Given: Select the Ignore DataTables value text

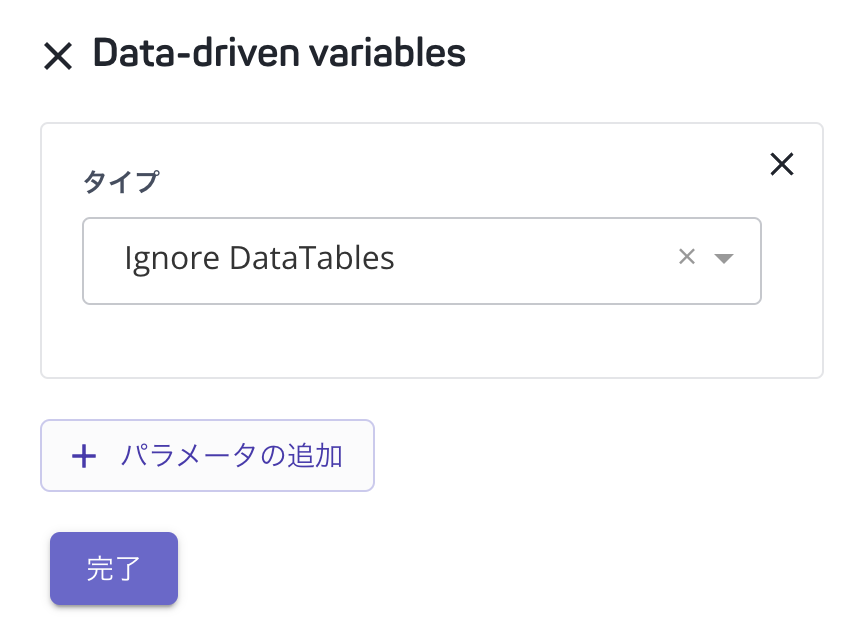Looking at the screenshot, I should [x=259, y=258].
